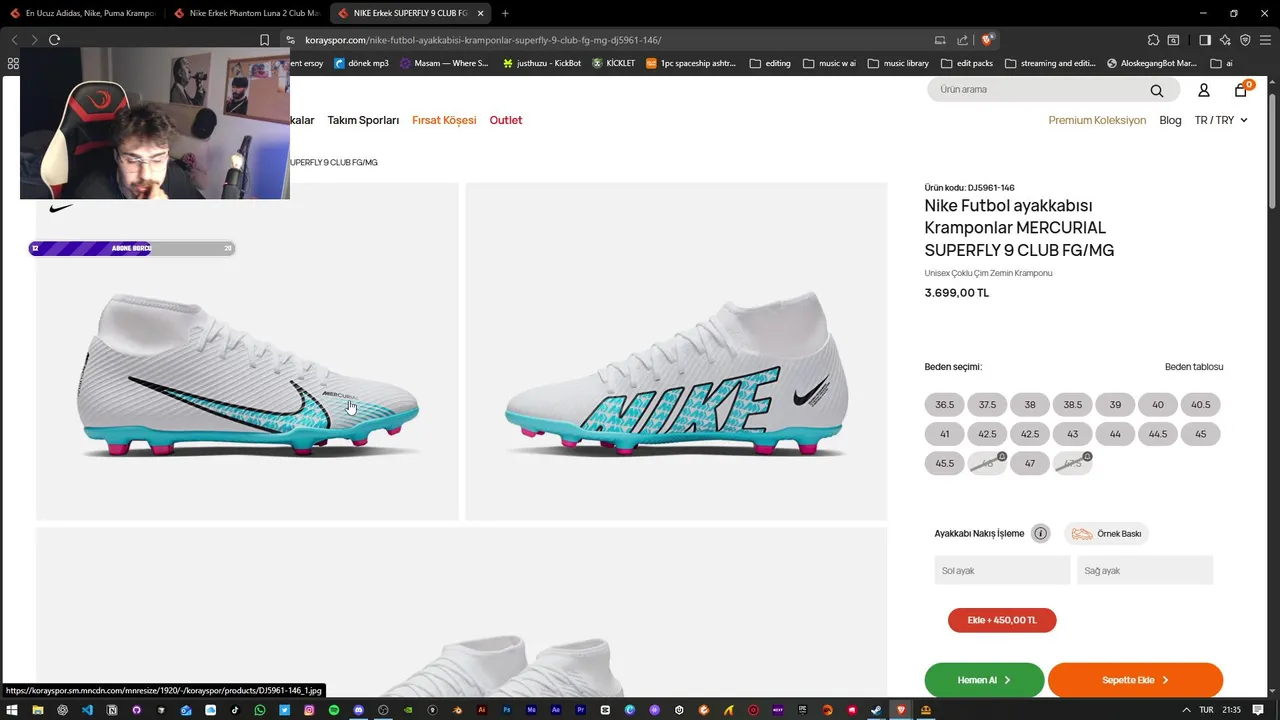Go back using the browser back arrow
The height and width of the screenshot is (720, 1280).
pyautogui.click(x=15, y=40)
